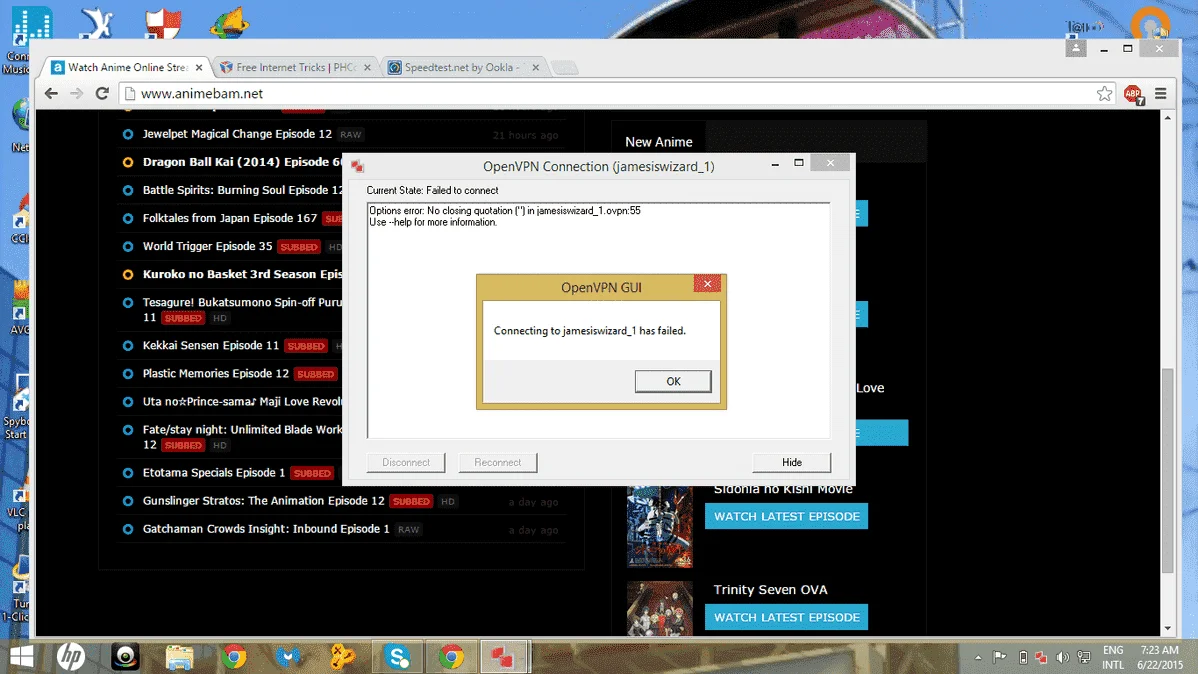This screenshot has height=674, width=1198.
Task: Open Etotama Specials Episode 1
Action: 213,472
